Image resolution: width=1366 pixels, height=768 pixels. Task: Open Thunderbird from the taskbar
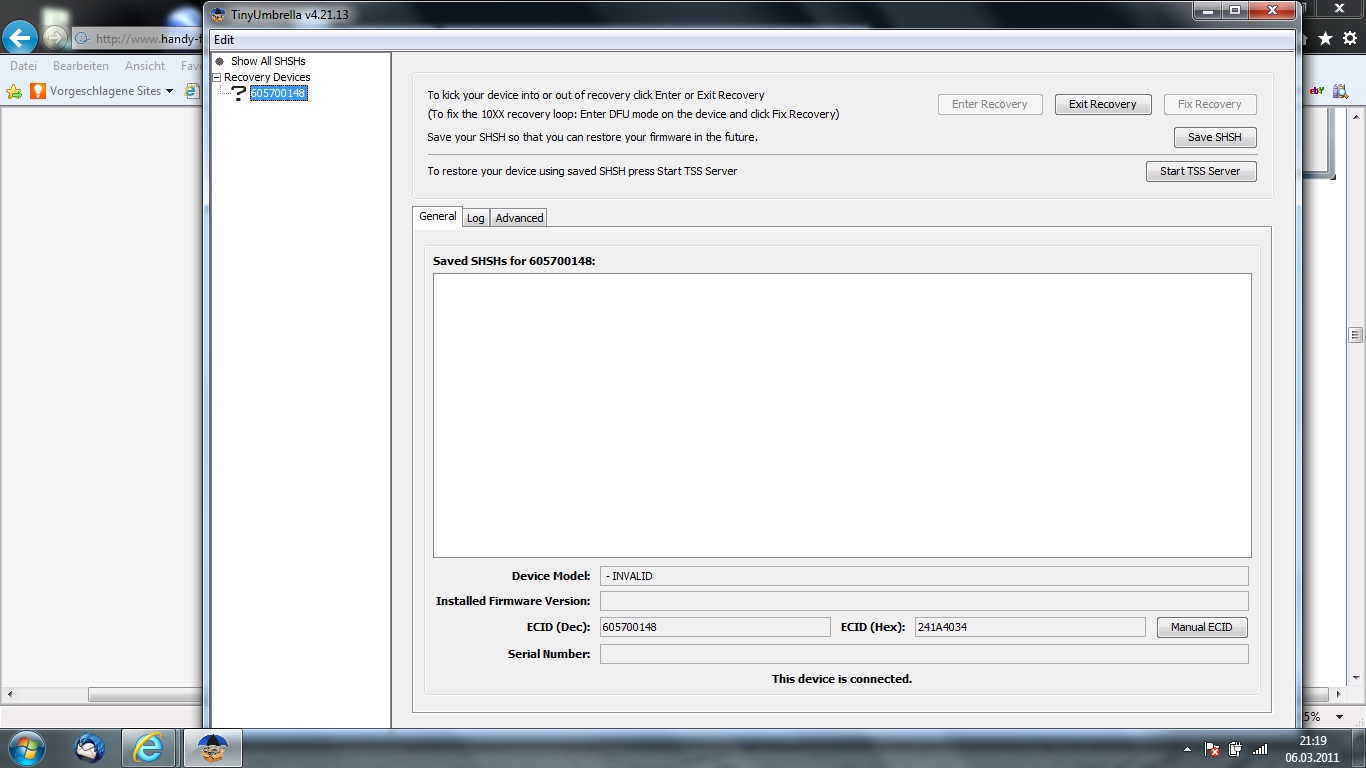point(90,747)
